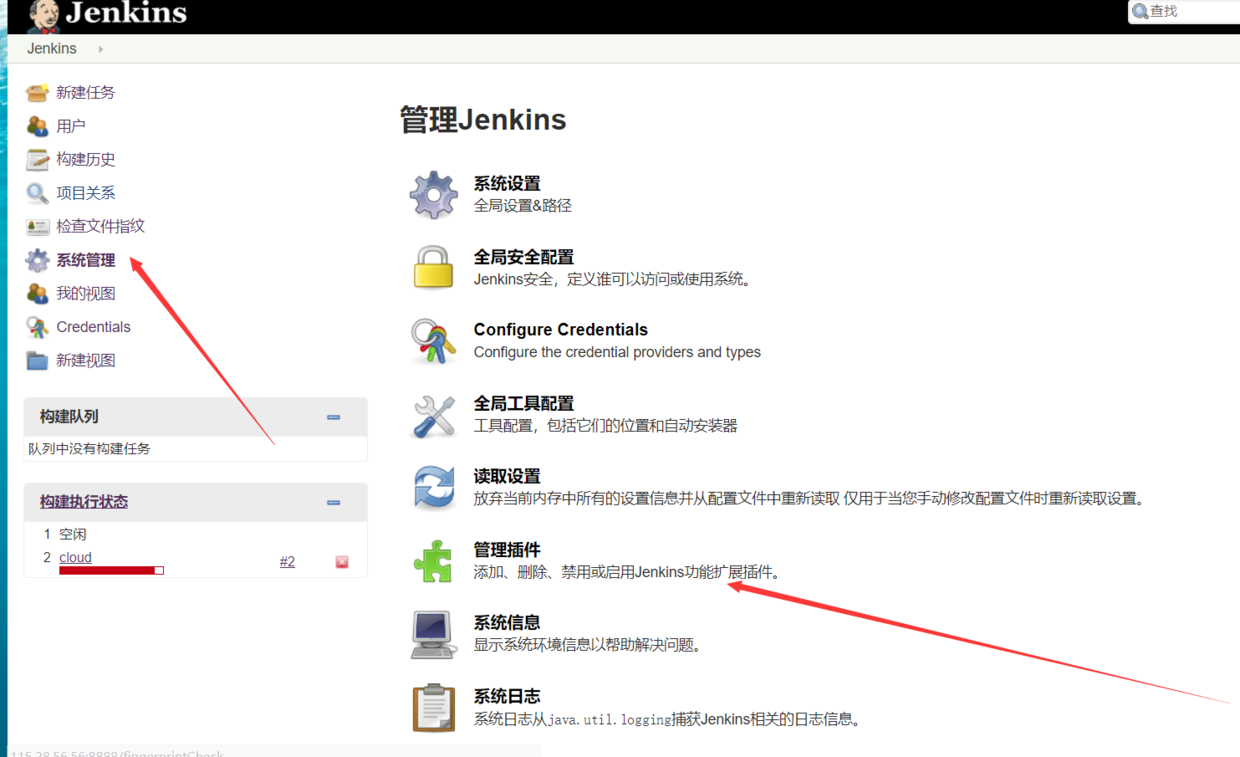
Task: Click the cloud build progress bar
Action: 111,571
